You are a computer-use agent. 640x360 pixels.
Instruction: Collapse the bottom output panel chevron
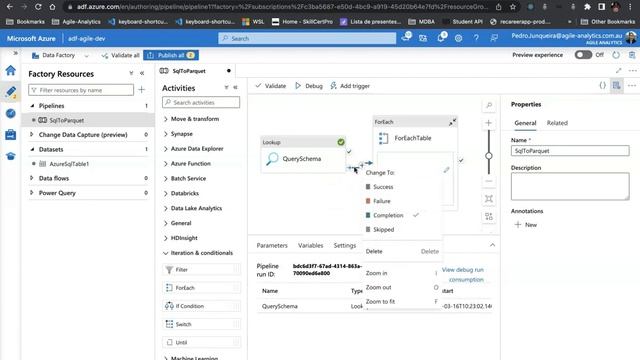tap(492, 245)
